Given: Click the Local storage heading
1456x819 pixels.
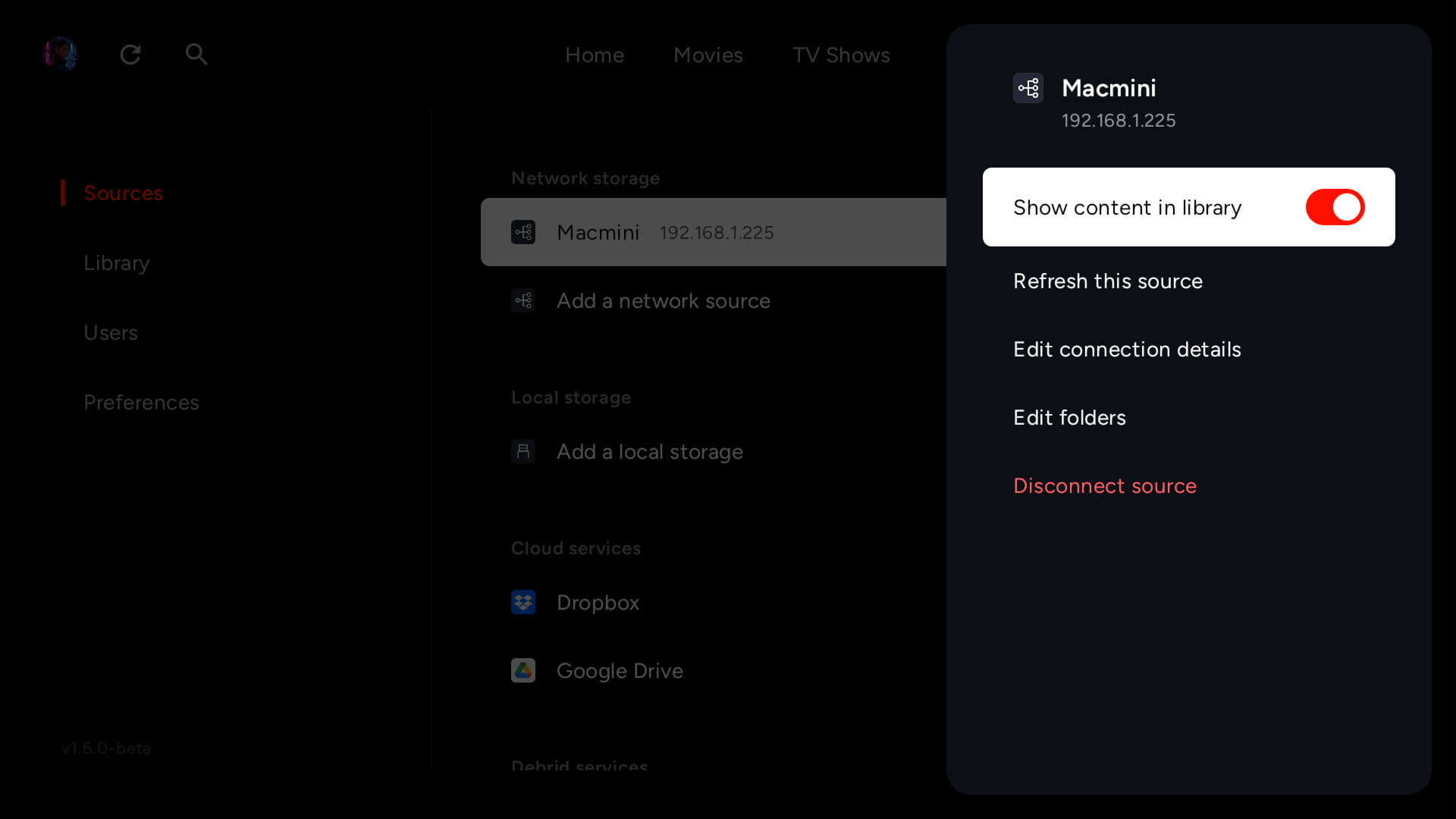Looking at the screenshot, I should click(x=571, y=397).
